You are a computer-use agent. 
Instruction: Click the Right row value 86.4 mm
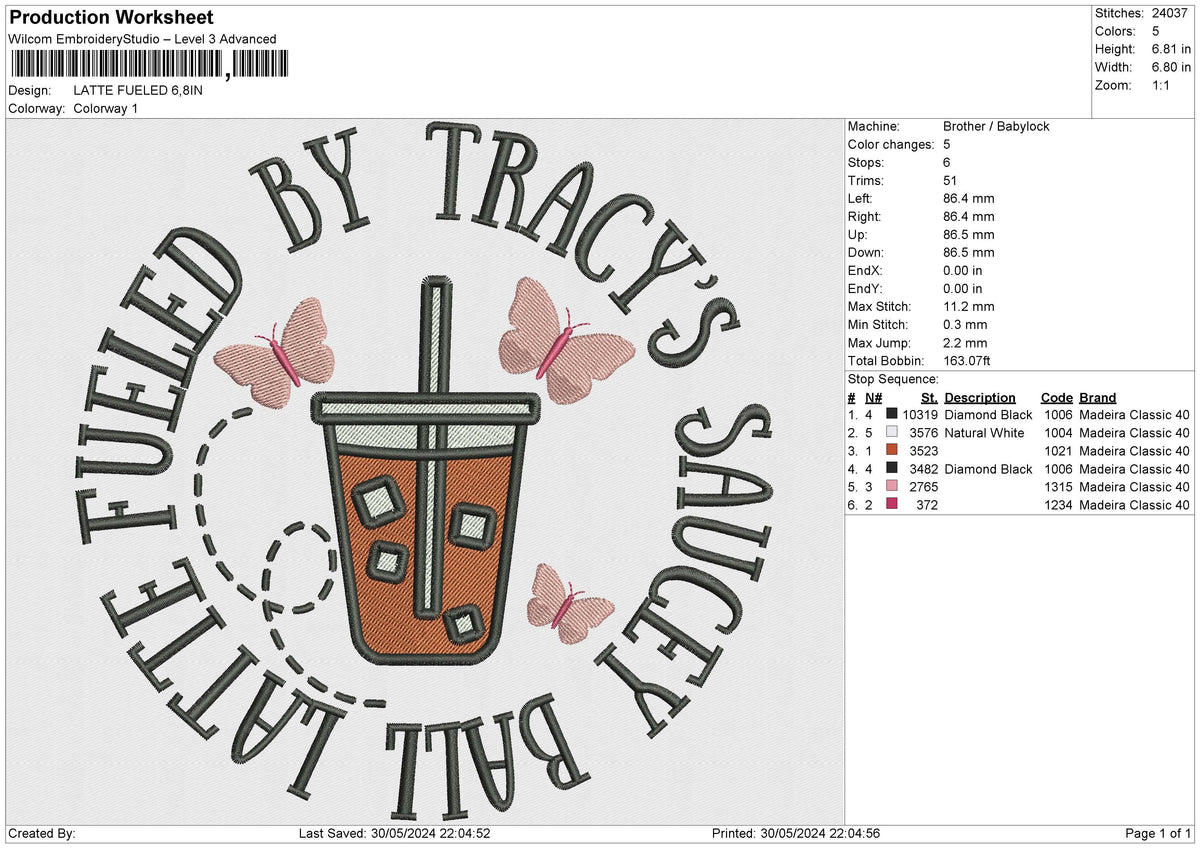pyautogui.click(x=969, y=216)
